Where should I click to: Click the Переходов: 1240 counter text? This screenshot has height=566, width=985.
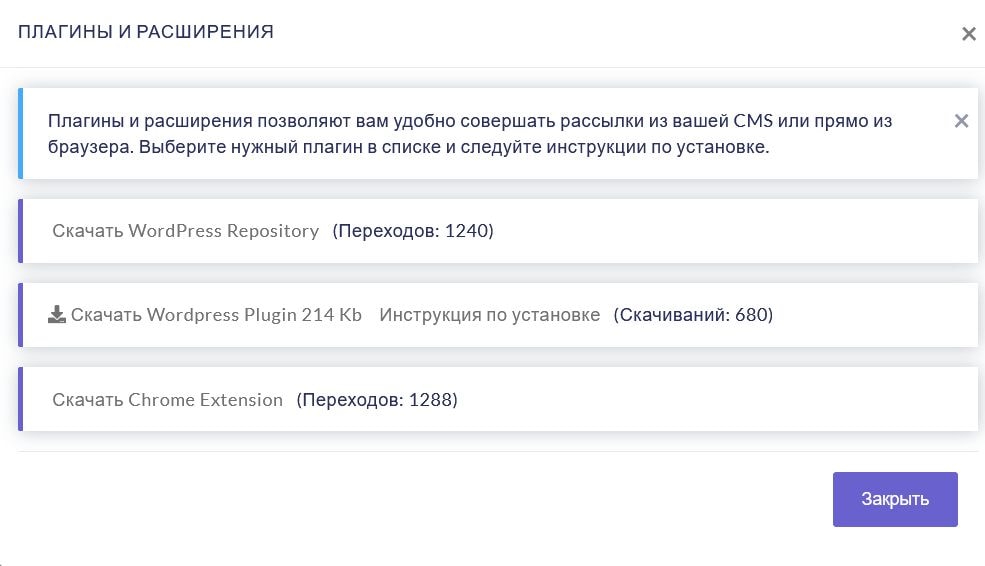pyautogui.click(x=413, y=231)
